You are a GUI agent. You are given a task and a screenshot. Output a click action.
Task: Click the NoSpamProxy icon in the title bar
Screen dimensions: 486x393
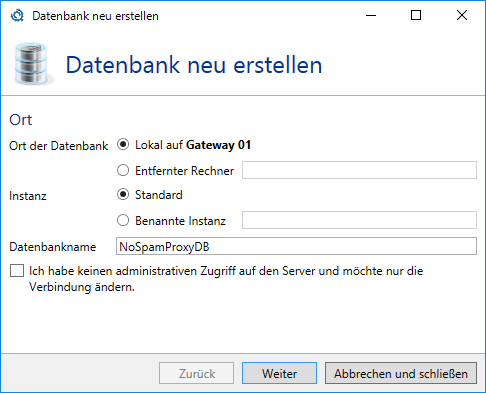[x=17, y=15]
